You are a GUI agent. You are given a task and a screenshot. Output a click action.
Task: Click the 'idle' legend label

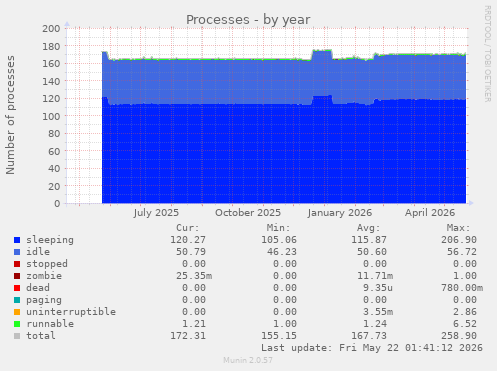[38, 252]
